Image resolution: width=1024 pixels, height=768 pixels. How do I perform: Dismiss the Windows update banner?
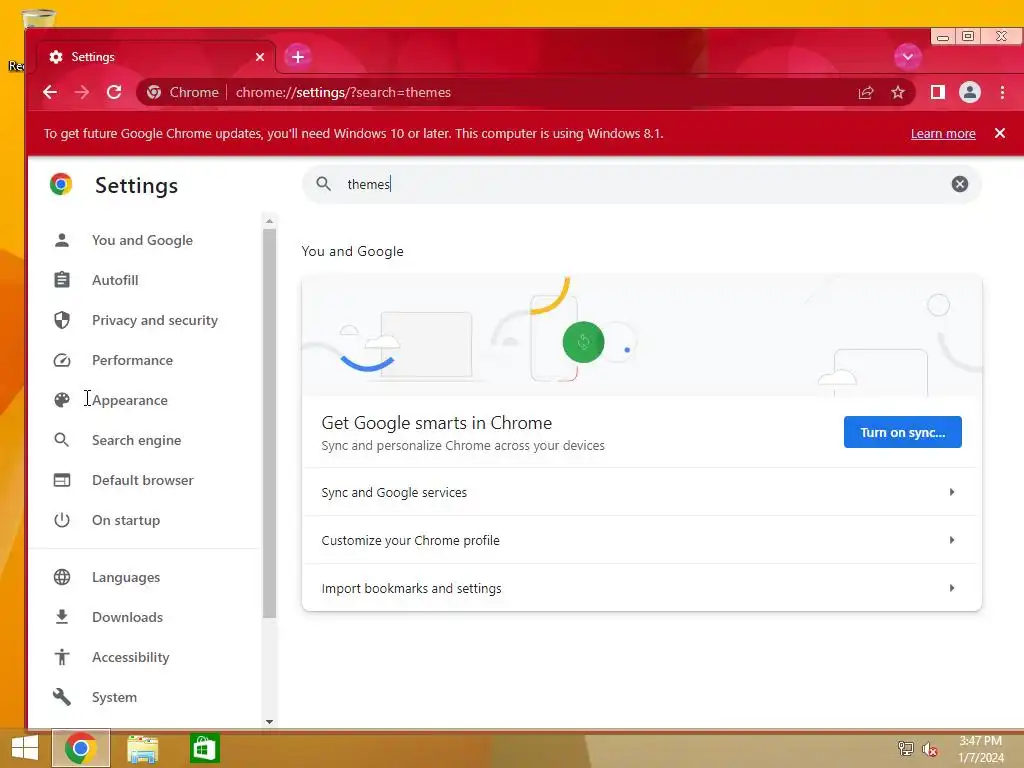999,133
